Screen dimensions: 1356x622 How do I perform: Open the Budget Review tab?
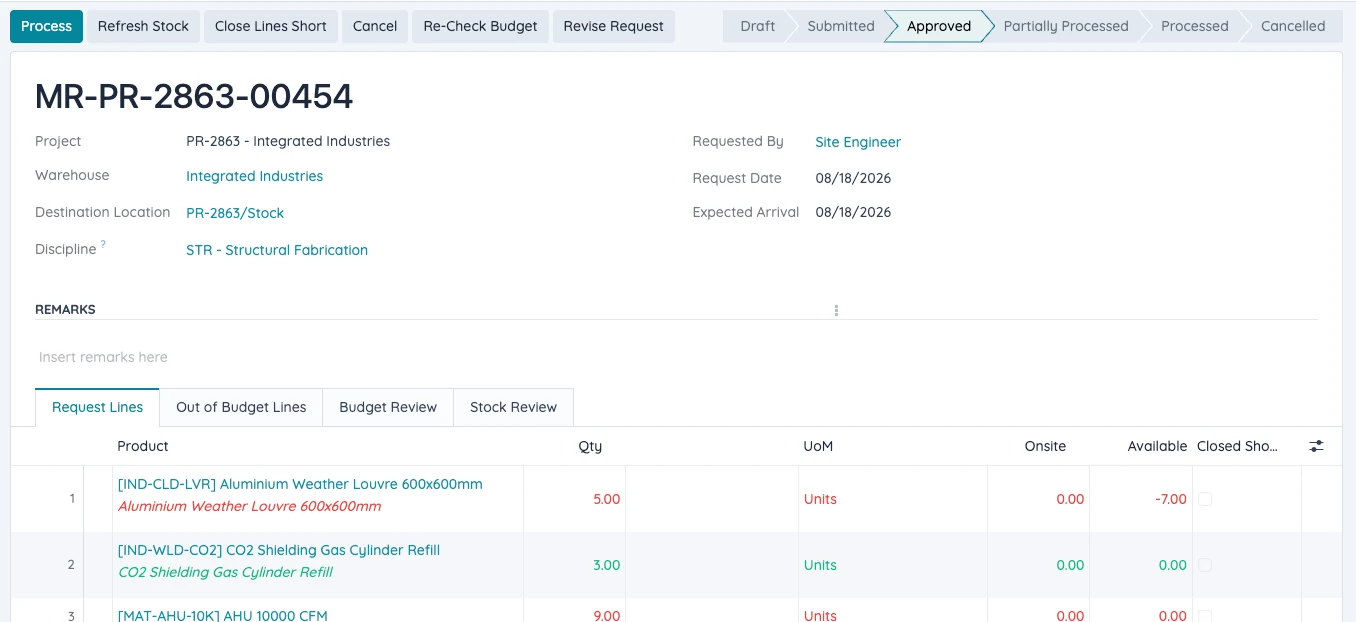click(x=388, y=407)
